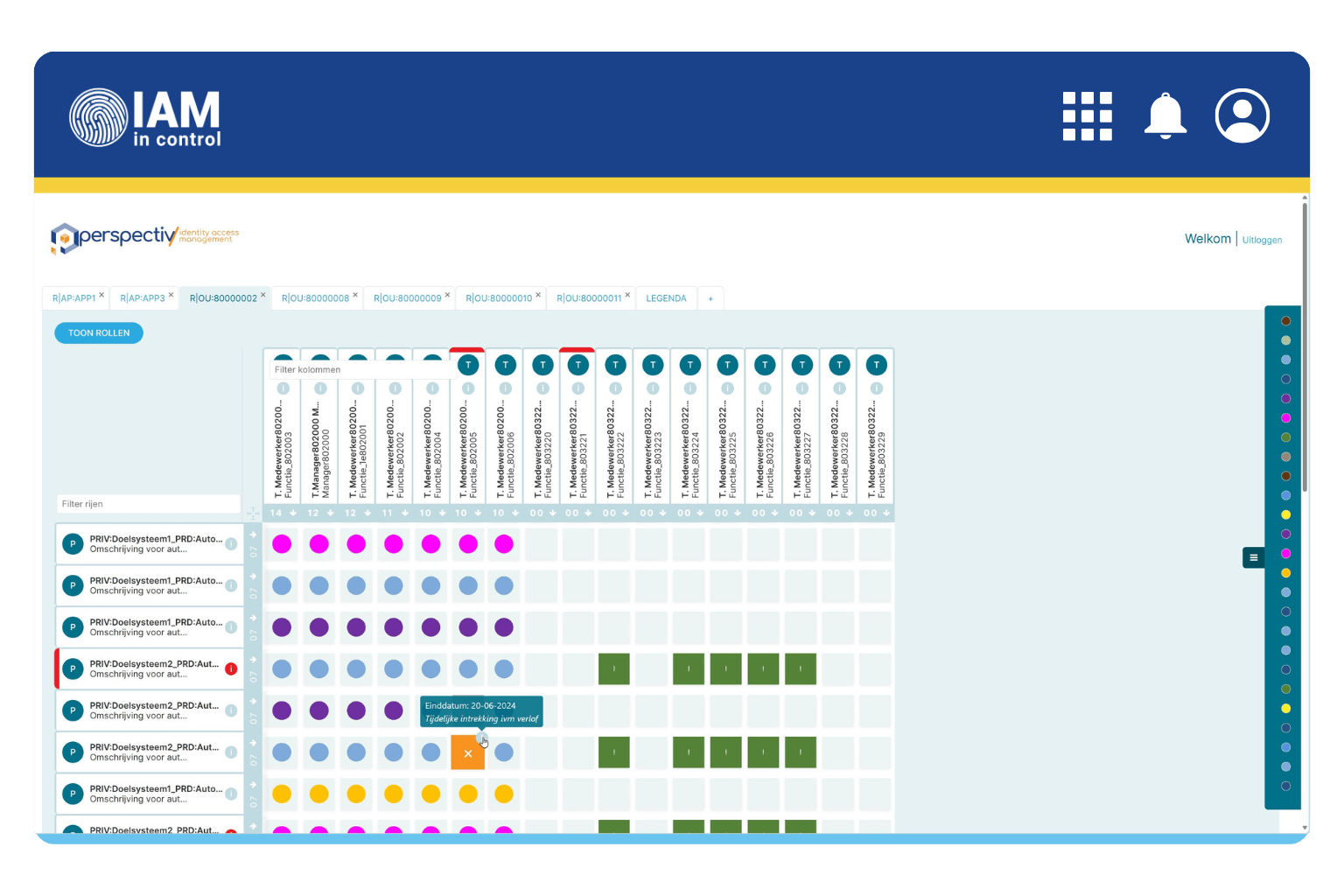Expand the first PRIV:Doelsysteem1 row with its arrow
The image size is (1344, 896).
[x=253, y=535]
